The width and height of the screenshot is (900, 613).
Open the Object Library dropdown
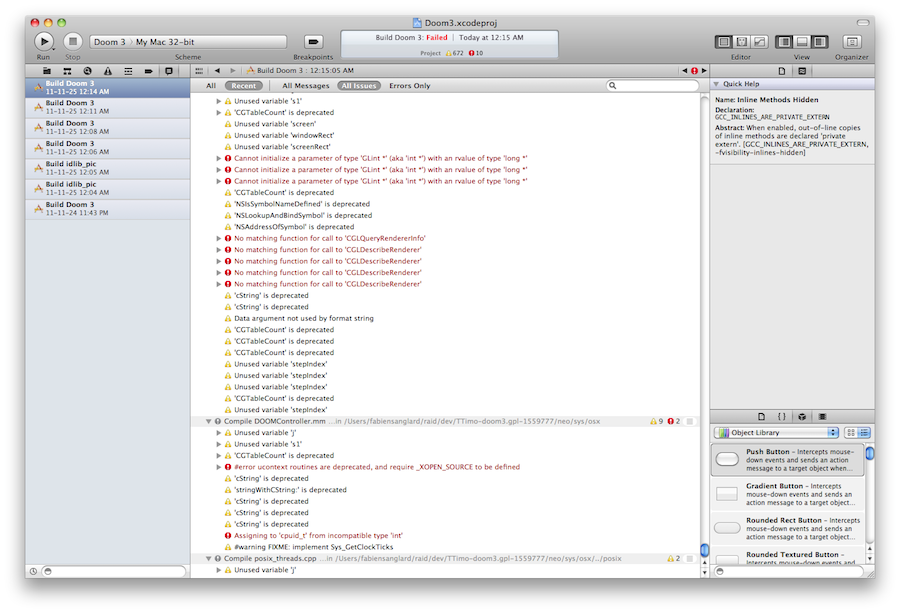(777, 432)
